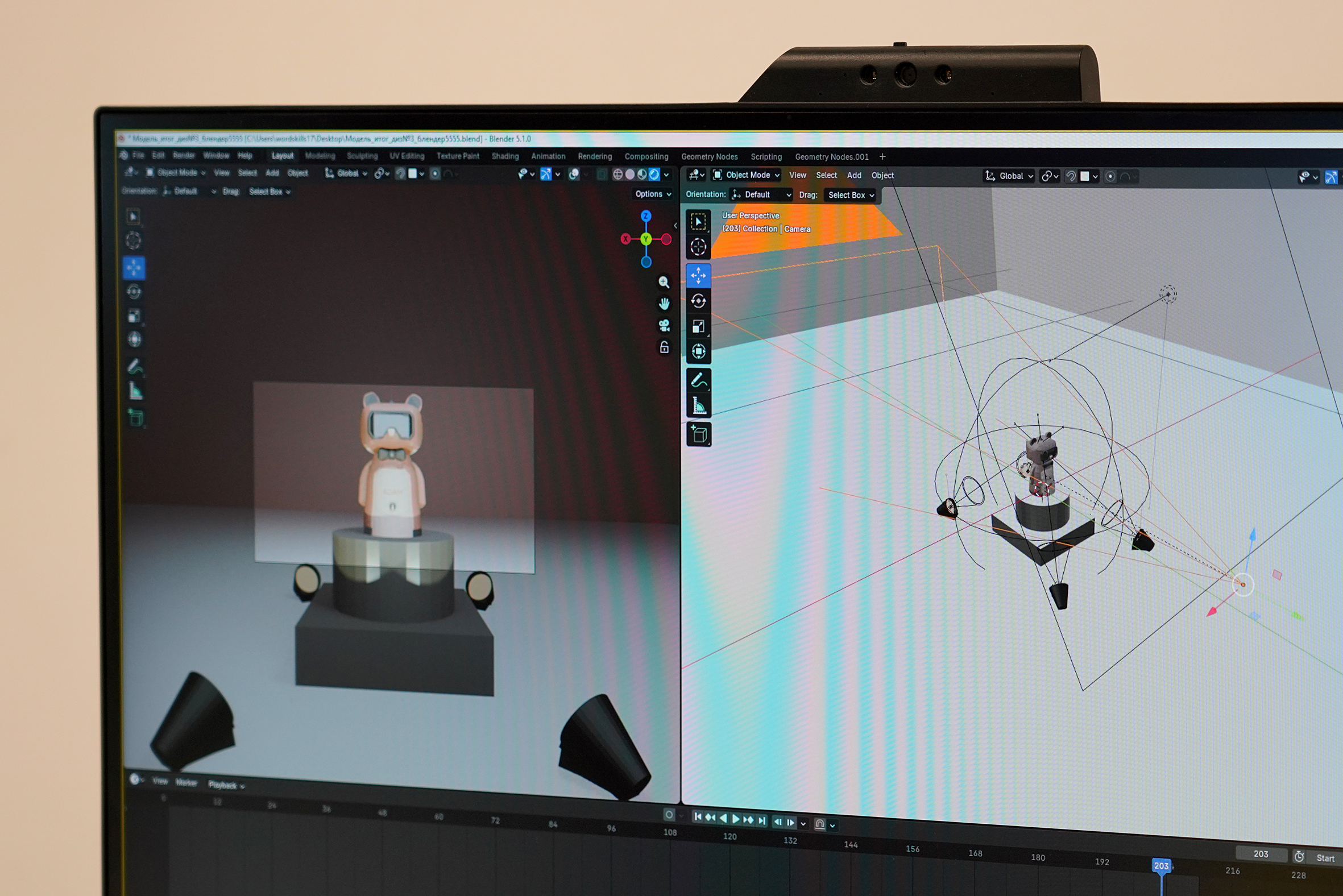Image resolution: width=1343 pixels, height=896 pixels.
Task: Toggle camera view with camera icon
Action: coord(664,326)
